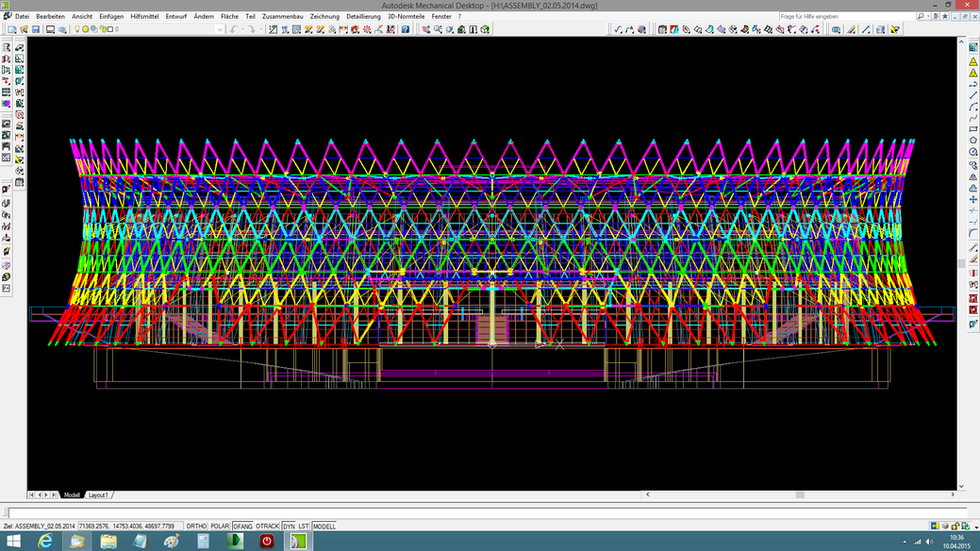Switch to the Modell tab
This screenshot has height=551, width=980.
click(x=72, y=495)
